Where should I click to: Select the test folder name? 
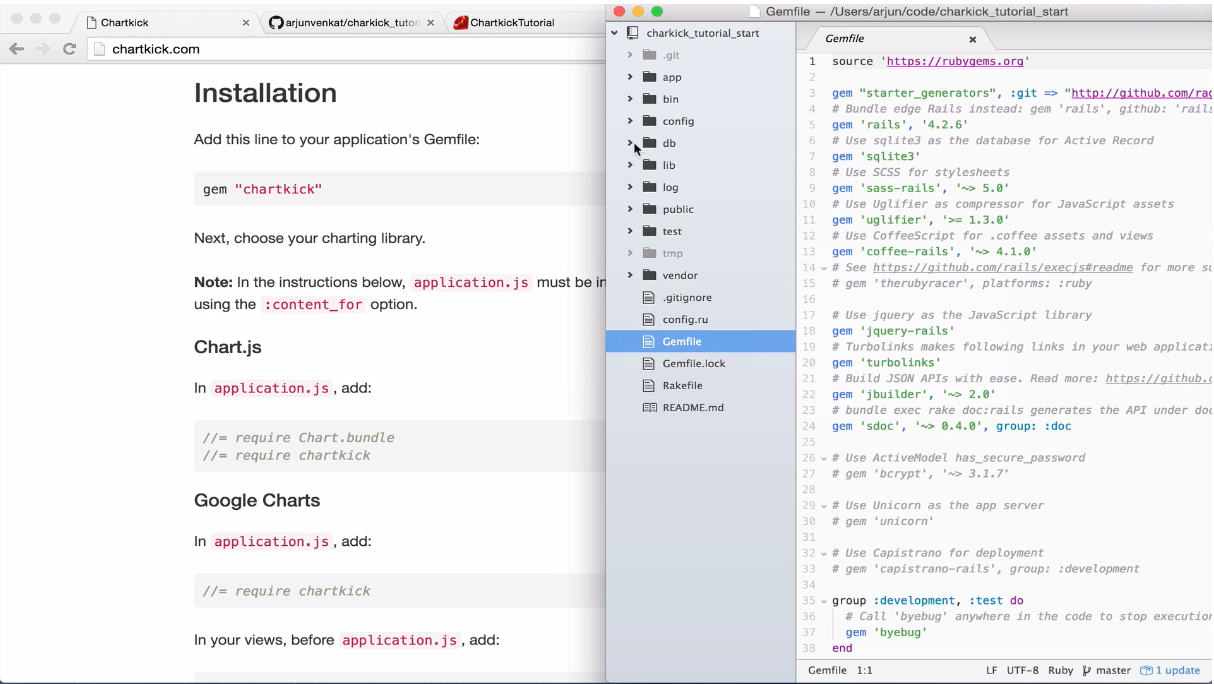pyautogui.click(x=672, y=231)
